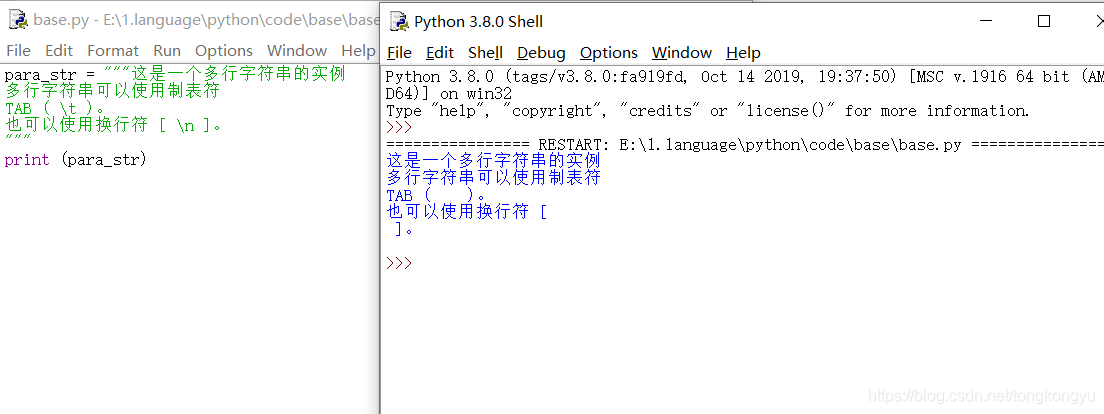Click the 'Type "help", "copyright"' info line

(x=708, y=111)
